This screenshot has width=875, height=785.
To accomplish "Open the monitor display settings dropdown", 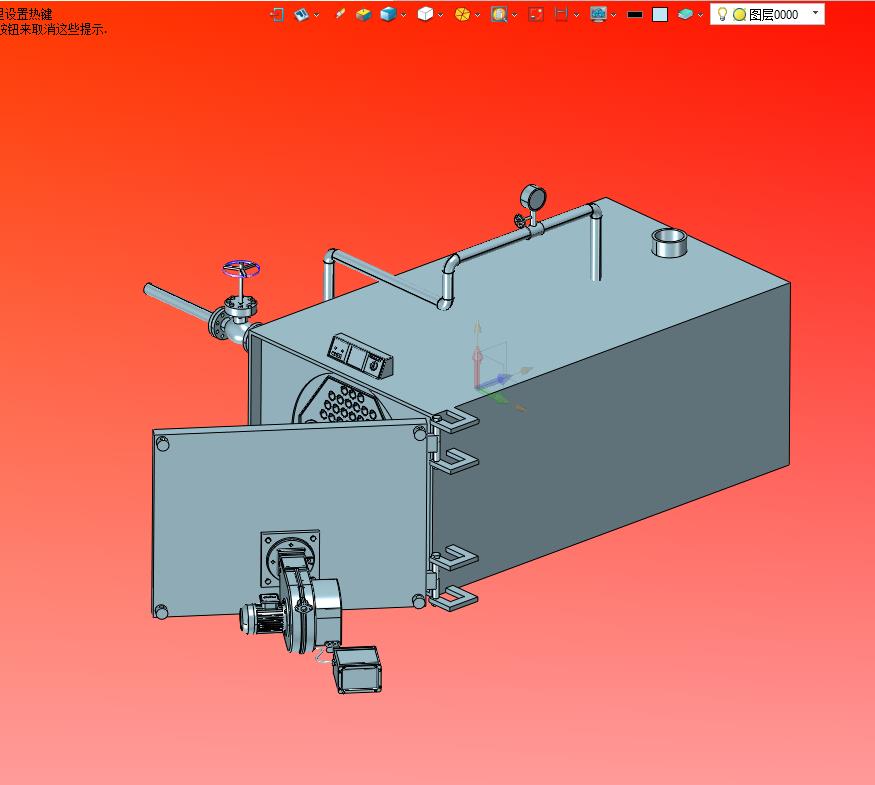I will tap(613, 15).
